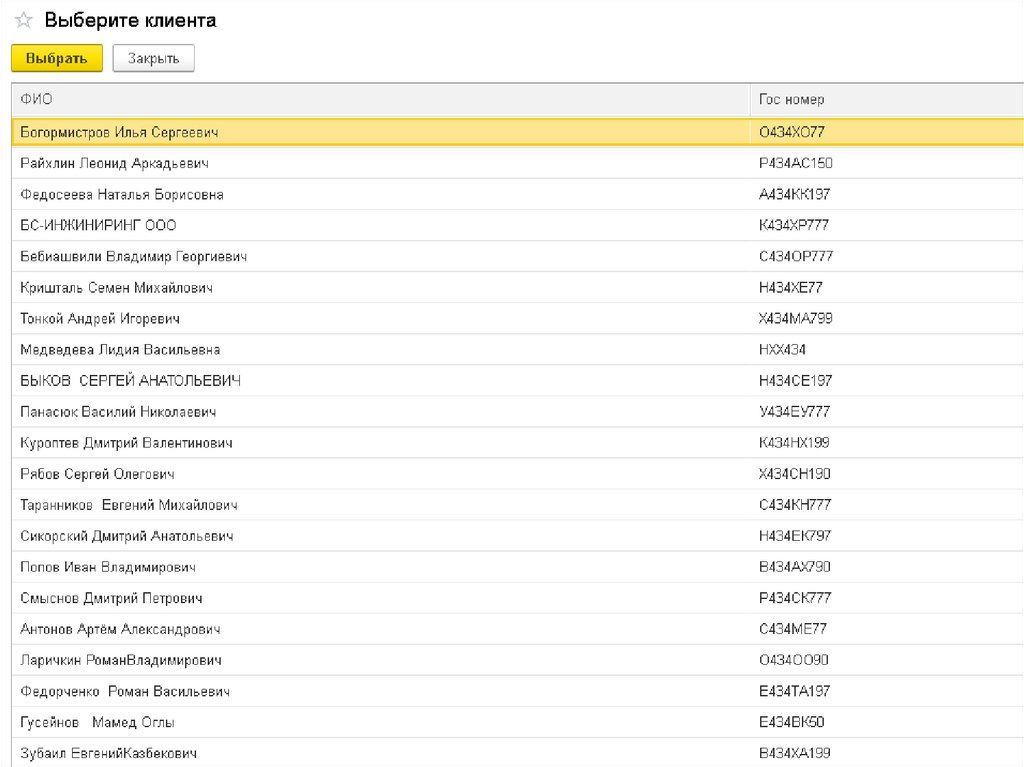The height and width of the screenshot is (767, 1024).
Task: Select the Райхлин Леонид Аркадьевич row
Action: (114, 163)
